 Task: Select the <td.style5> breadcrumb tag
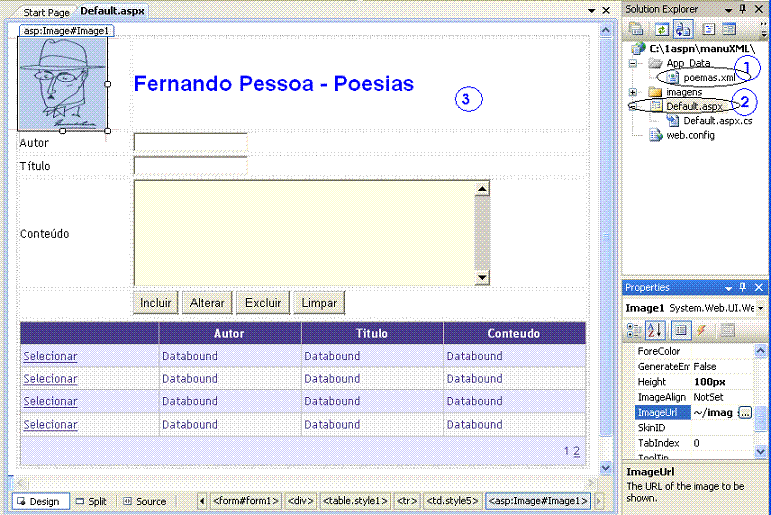pyautogui.click(x=452, y=501)
